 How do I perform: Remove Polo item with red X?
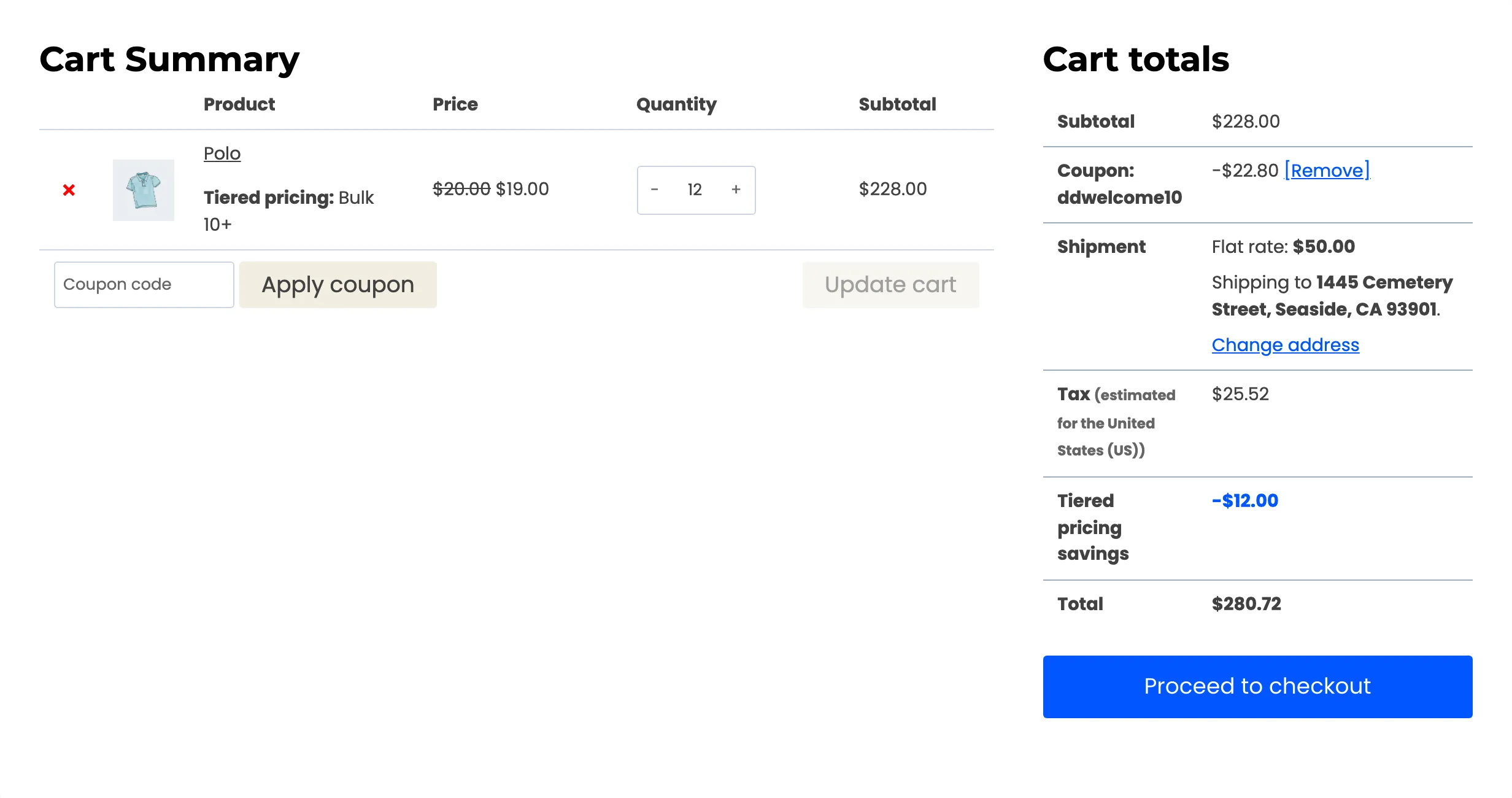pos(69,190)
